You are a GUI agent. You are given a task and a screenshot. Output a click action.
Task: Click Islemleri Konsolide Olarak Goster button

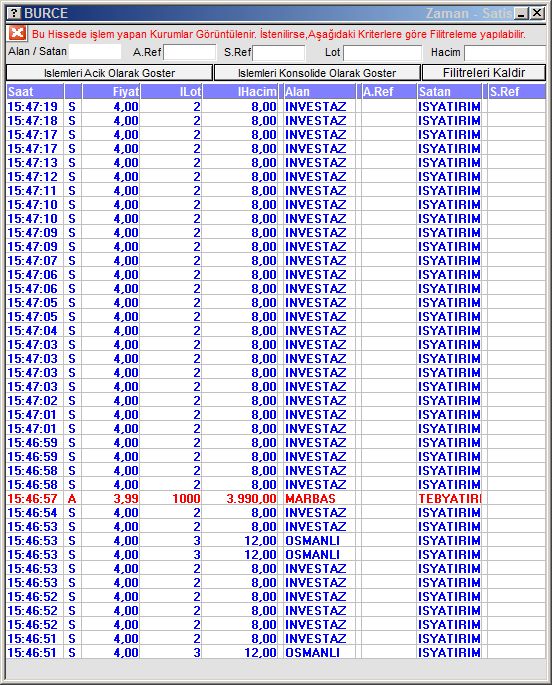click(x=317, y=73)
